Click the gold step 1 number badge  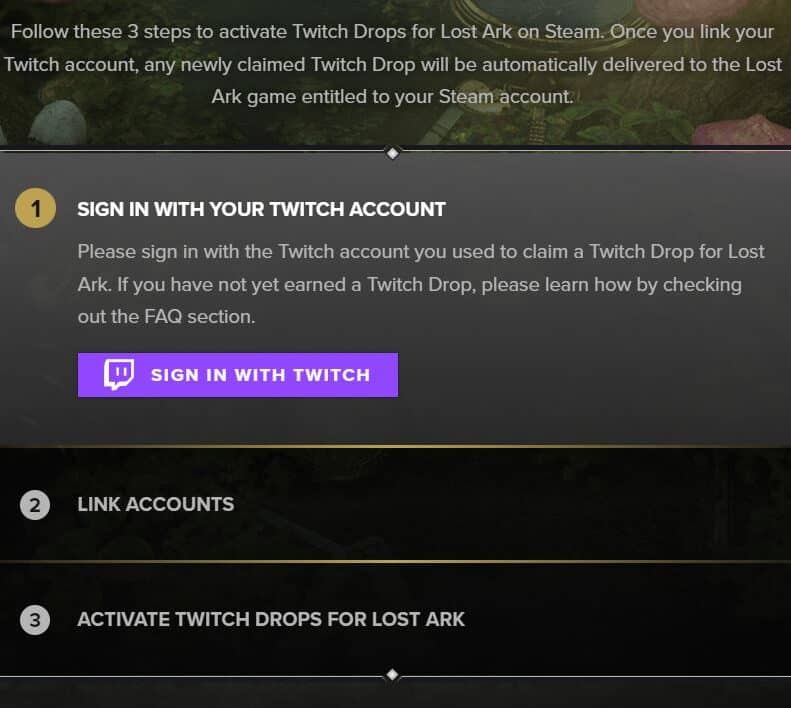(x=35, y=209)
